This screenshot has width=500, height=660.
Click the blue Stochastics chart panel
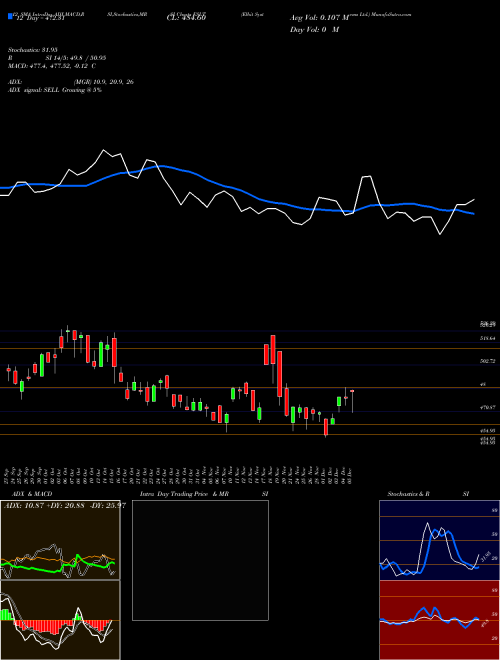(x=439, y=540)
